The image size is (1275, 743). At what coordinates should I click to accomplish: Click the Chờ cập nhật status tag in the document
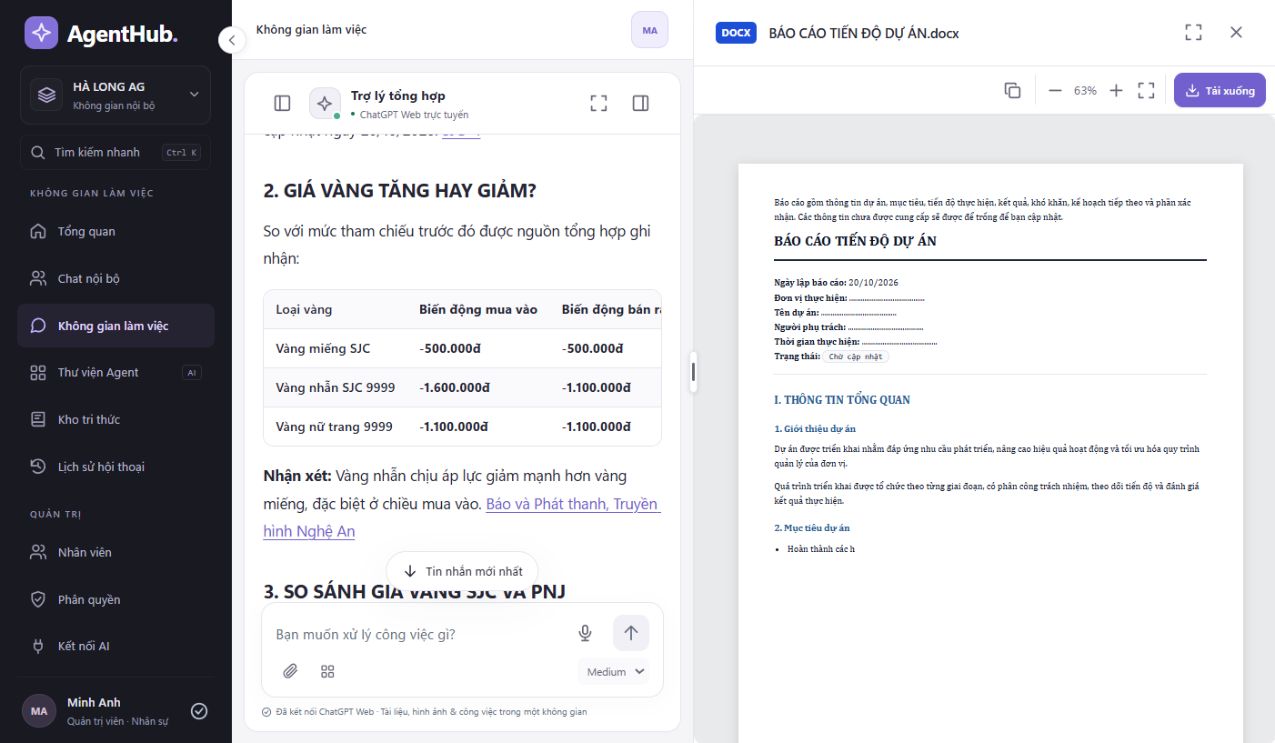857,356
